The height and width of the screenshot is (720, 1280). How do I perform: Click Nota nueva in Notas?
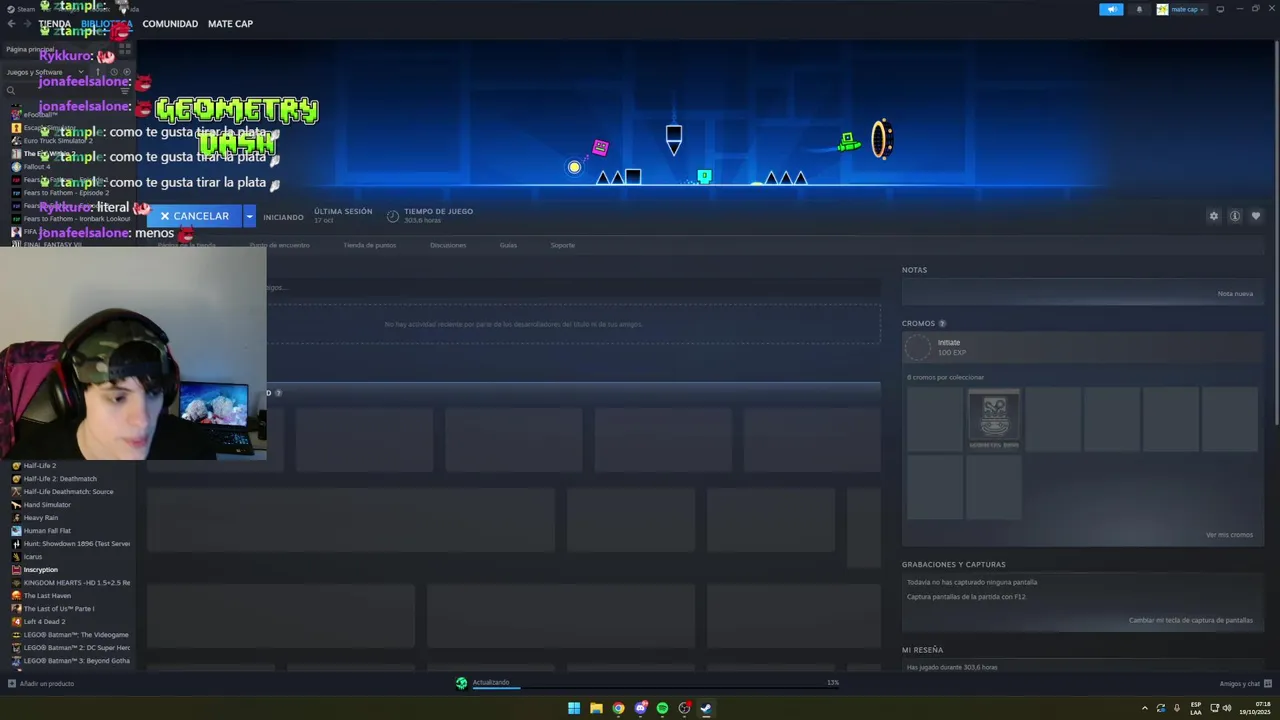click(x=1235, y=294)
